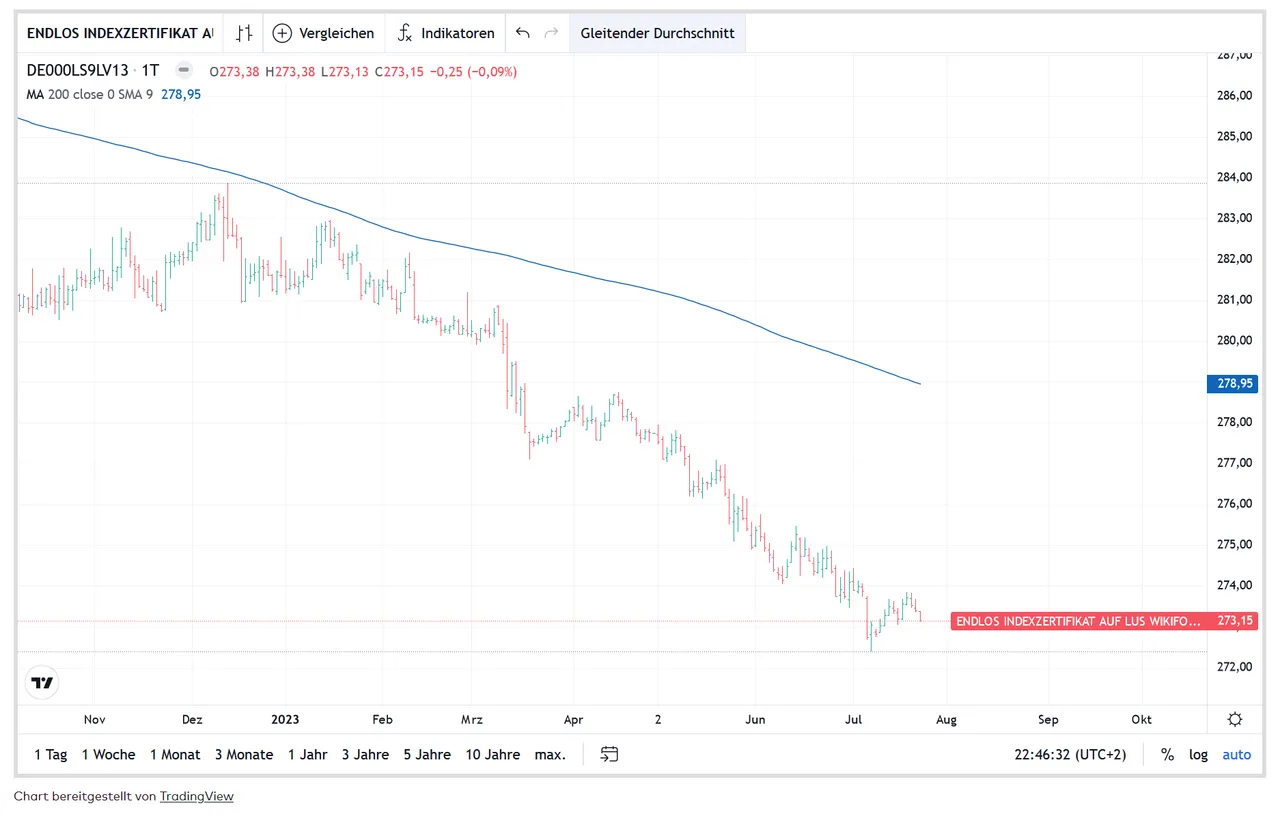Viewport: 1280px width, 816px height.
Task: Open the chart style bars icon
Action: (x=243, y=33)
